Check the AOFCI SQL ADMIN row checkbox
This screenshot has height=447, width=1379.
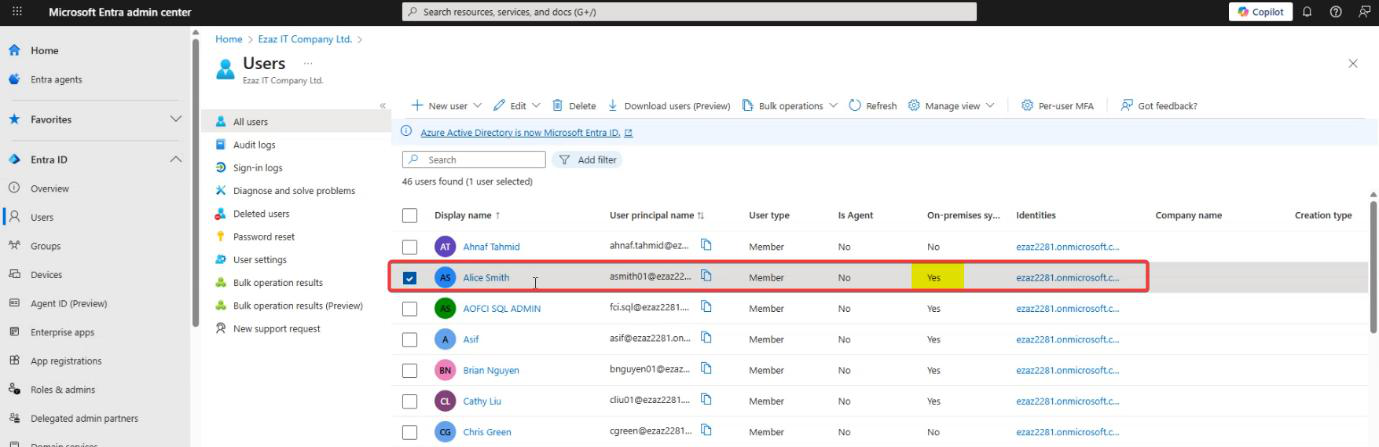[x=409, y=309]
